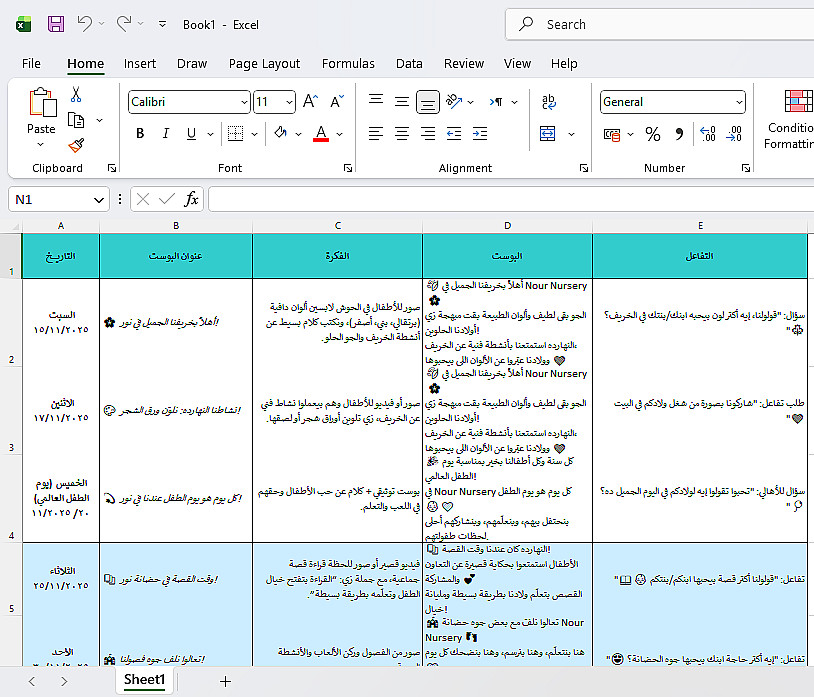This screenshot has width=814, height=697.
Task: Toggle Italic formatting
Action: coord(166,133)
